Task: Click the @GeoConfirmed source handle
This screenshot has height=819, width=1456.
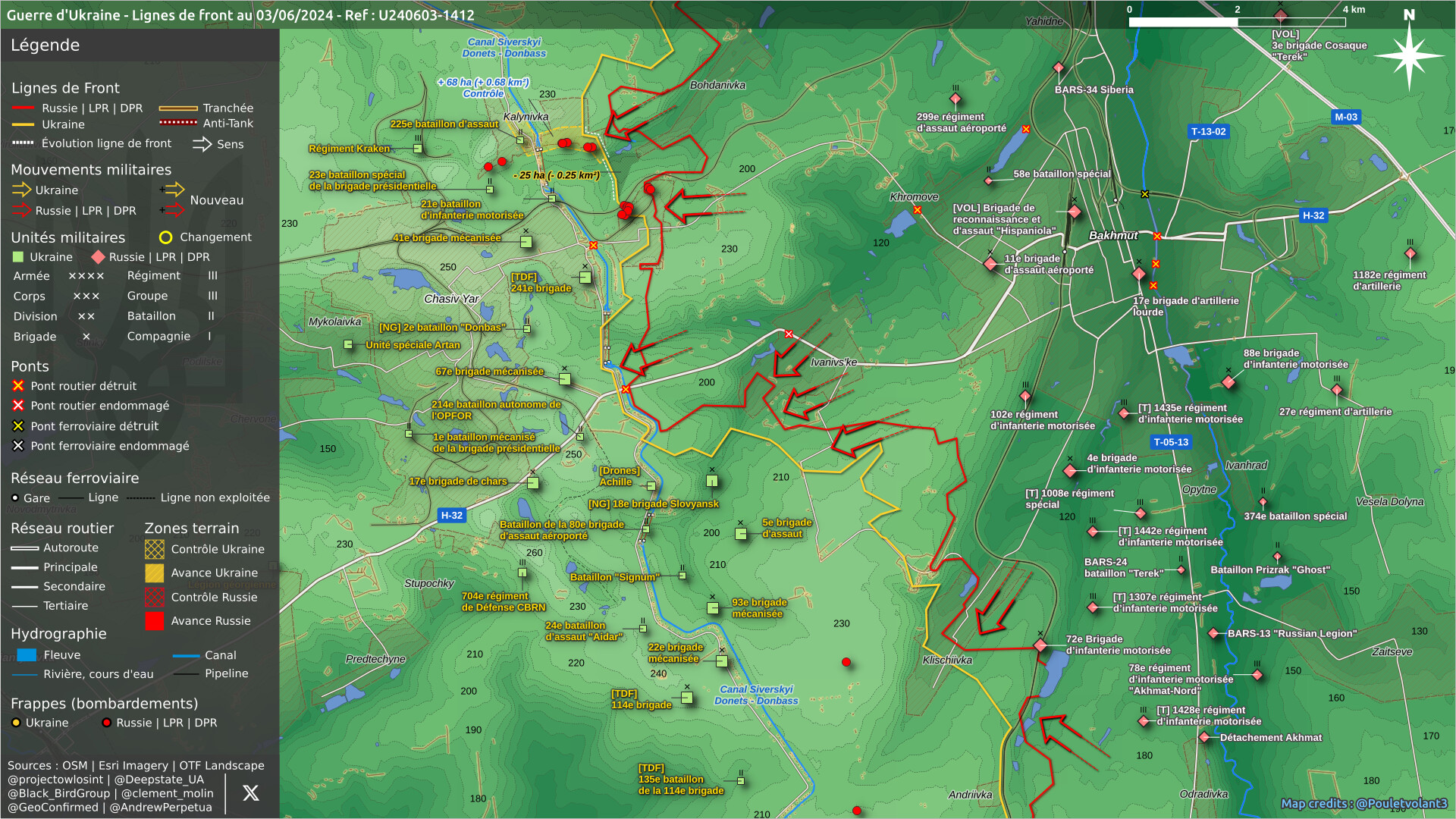Action: coord(53,808)
